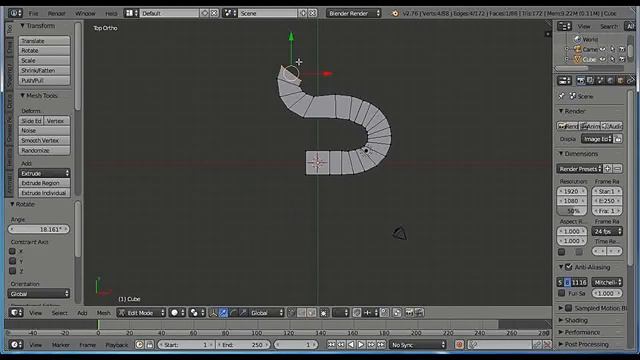Select the scale manipulator icon
The image size is (640, 360).
click(x=243, y=313)
